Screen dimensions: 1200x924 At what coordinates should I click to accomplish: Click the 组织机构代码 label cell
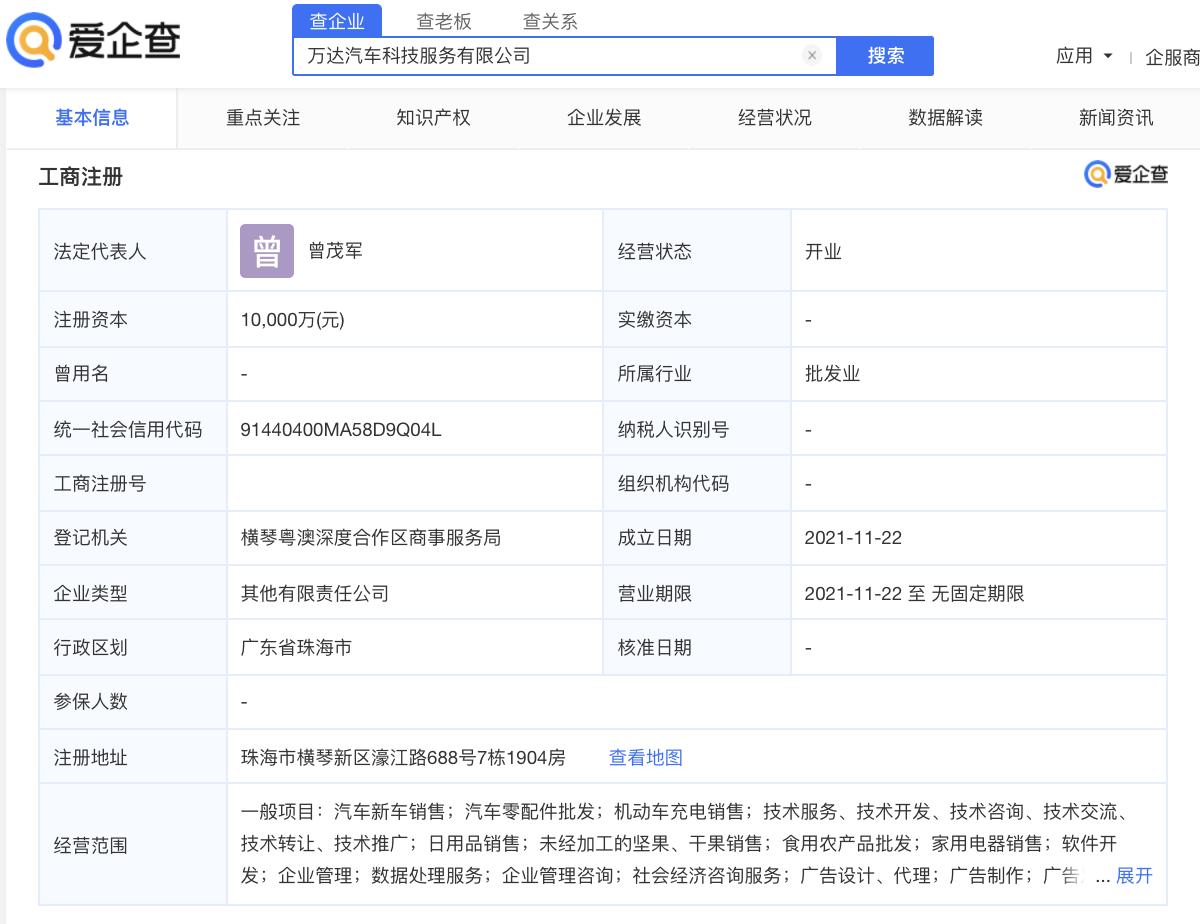click(697, 484)
